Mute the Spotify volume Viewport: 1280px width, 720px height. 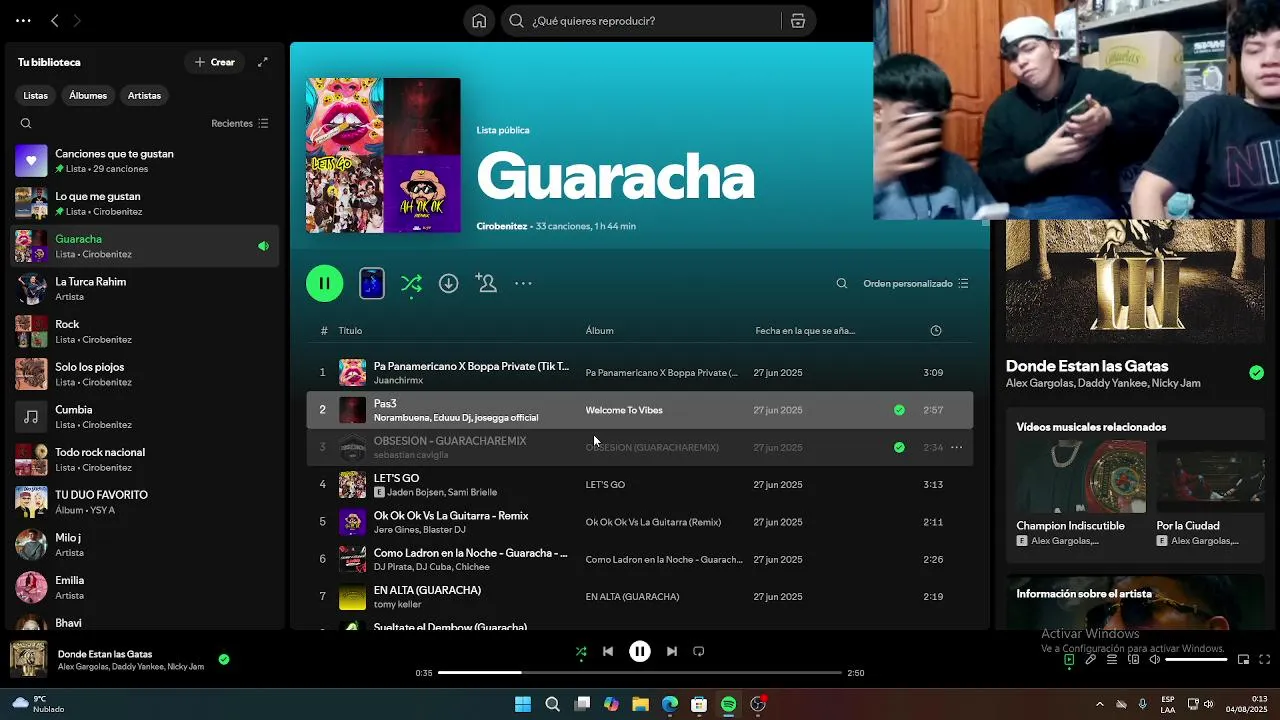coord(1155,660)
